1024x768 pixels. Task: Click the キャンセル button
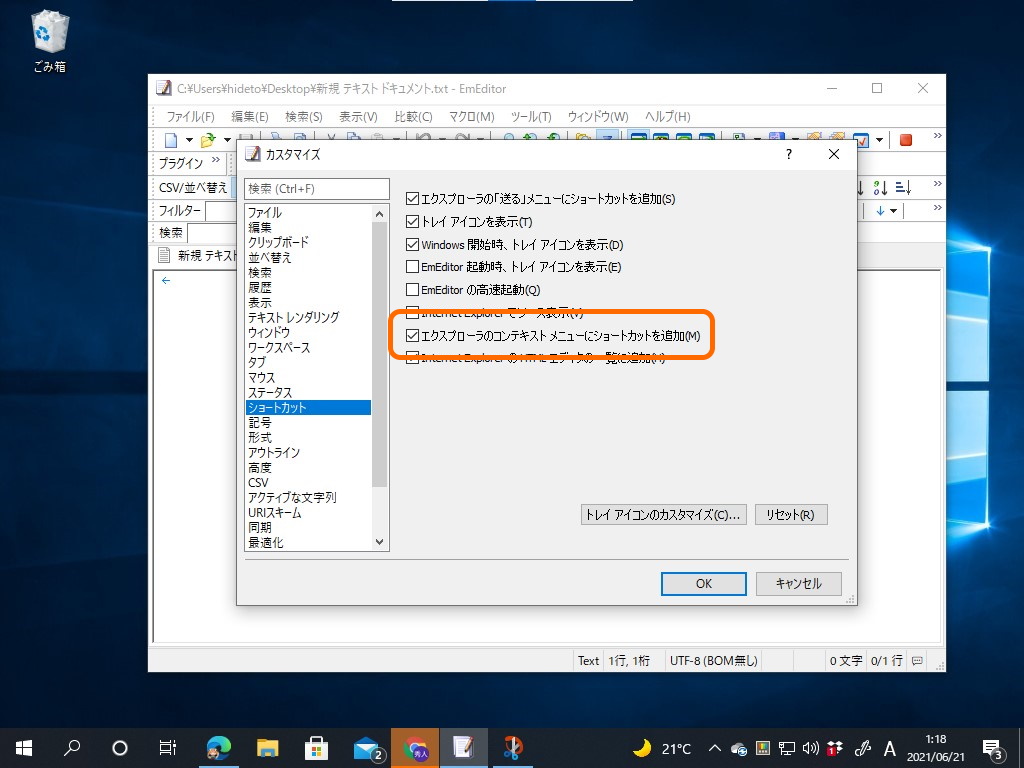799,583
